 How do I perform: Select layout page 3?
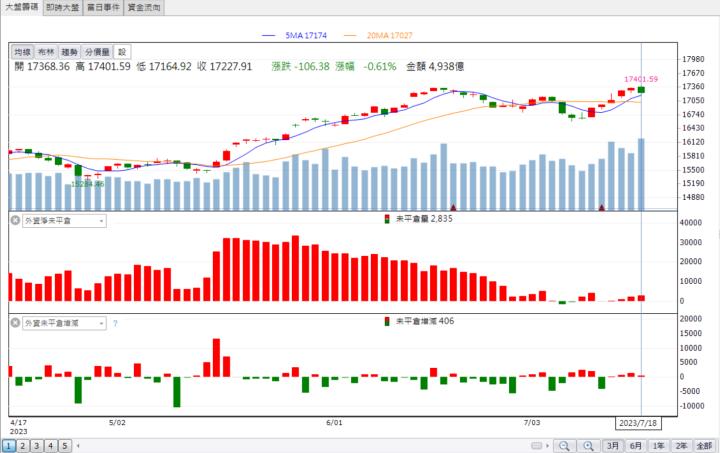click(37, 445)
